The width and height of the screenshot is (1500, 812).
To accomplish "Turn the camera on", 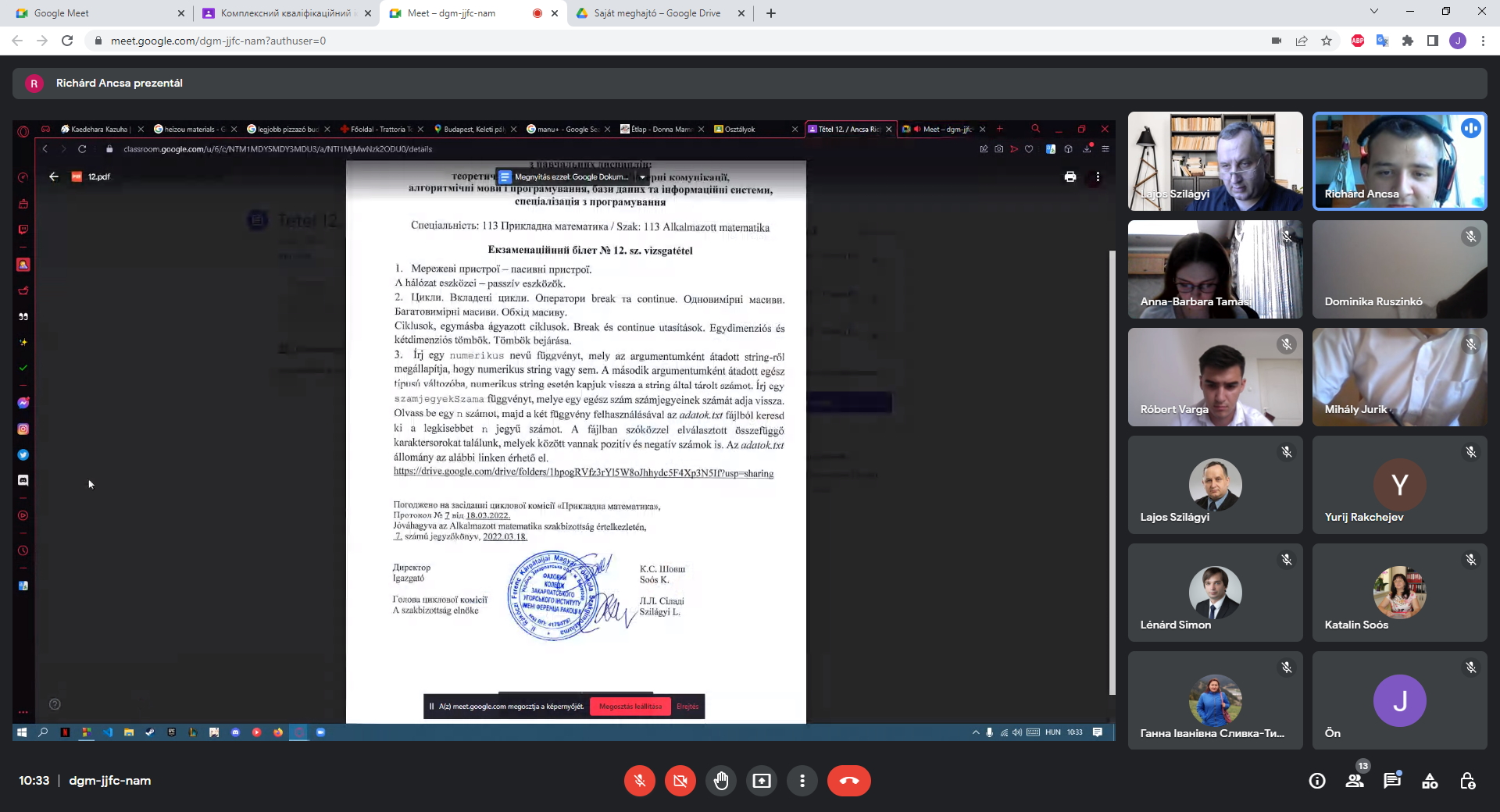I will 680,781.
